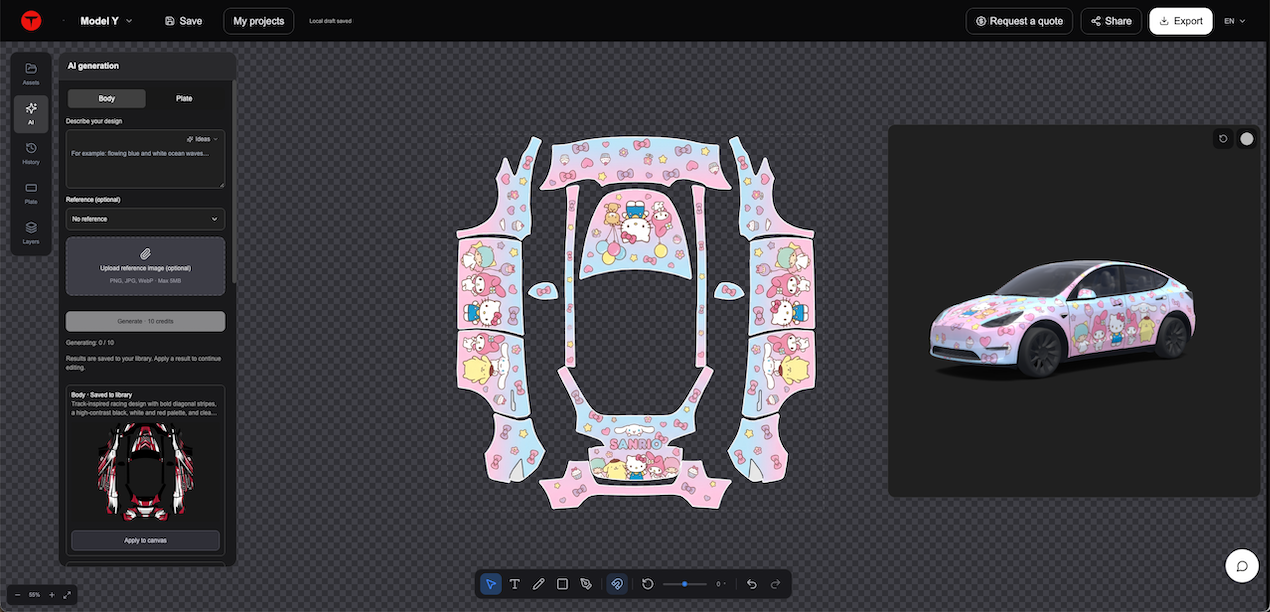Reset the rotation angle
Image resolution: width=1270 pixels, height=612 pixels.
click(648, 584)
